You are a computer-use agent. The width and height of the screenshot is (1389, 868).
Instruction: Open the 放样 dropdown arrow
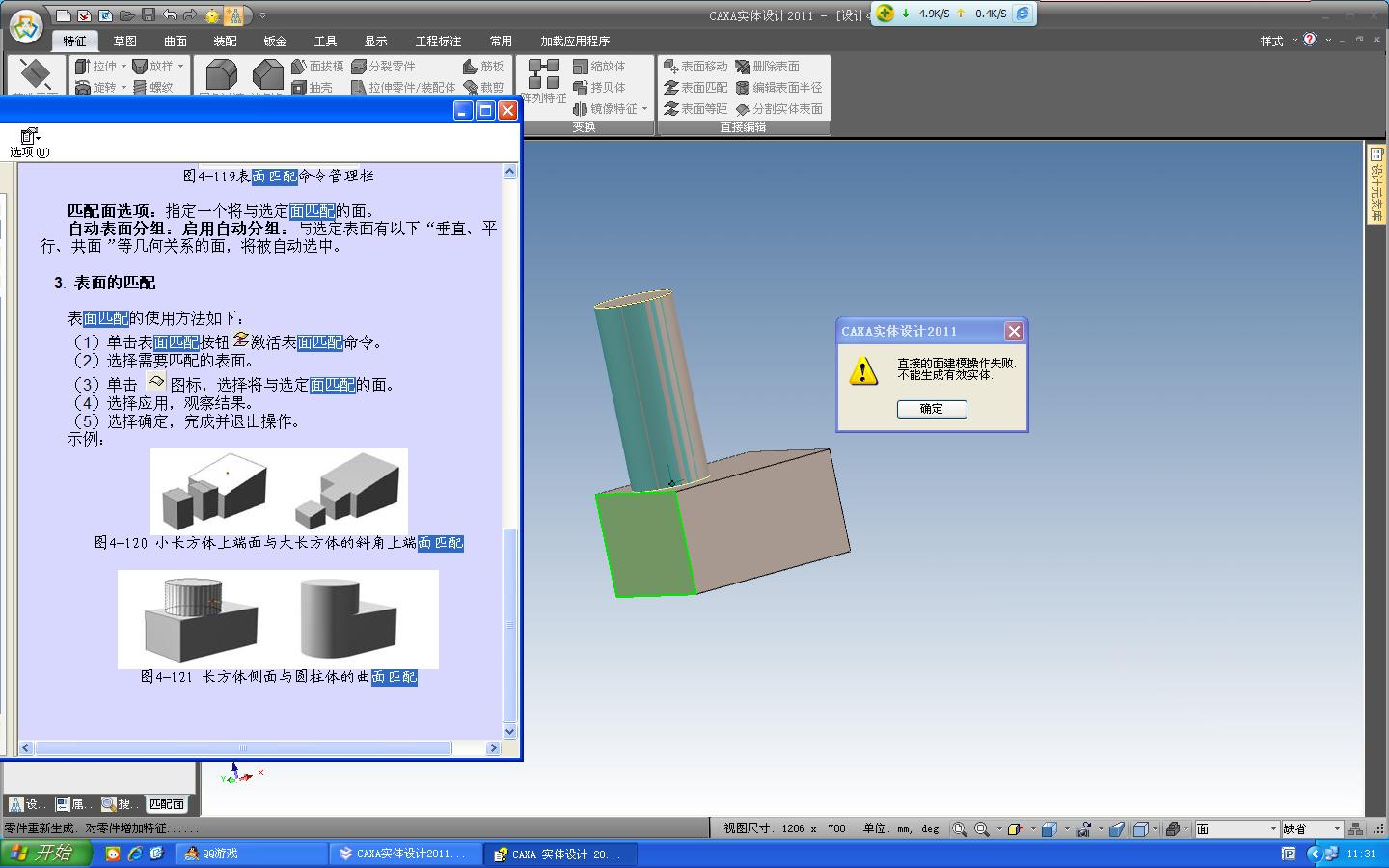[180, 66]
